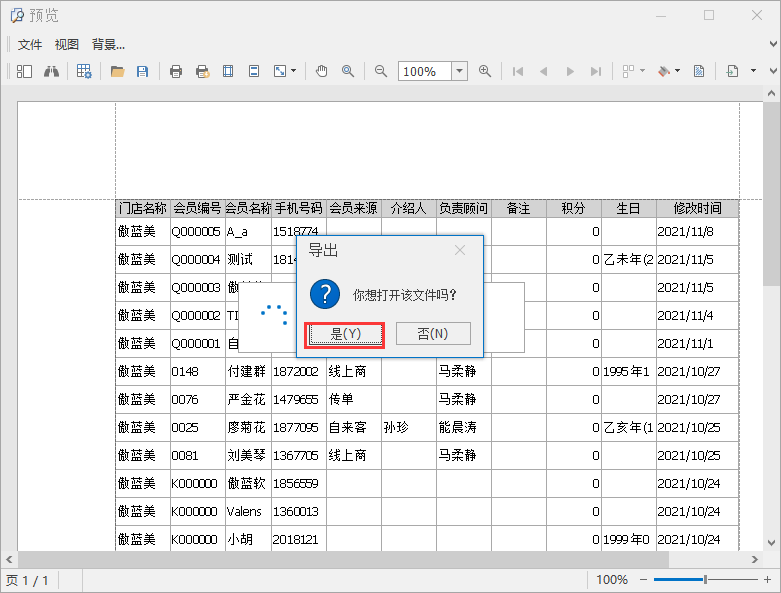781x593 pixels.
Task: Open the page color dropdown arrow
Action: [x=677, y=71]
